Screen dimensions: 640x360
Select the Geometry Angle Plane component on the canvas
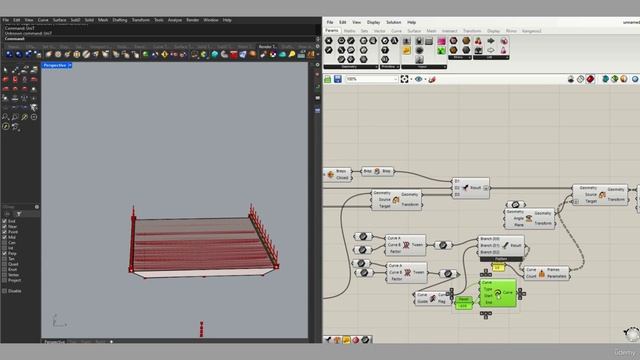click(x=529, y=219)
